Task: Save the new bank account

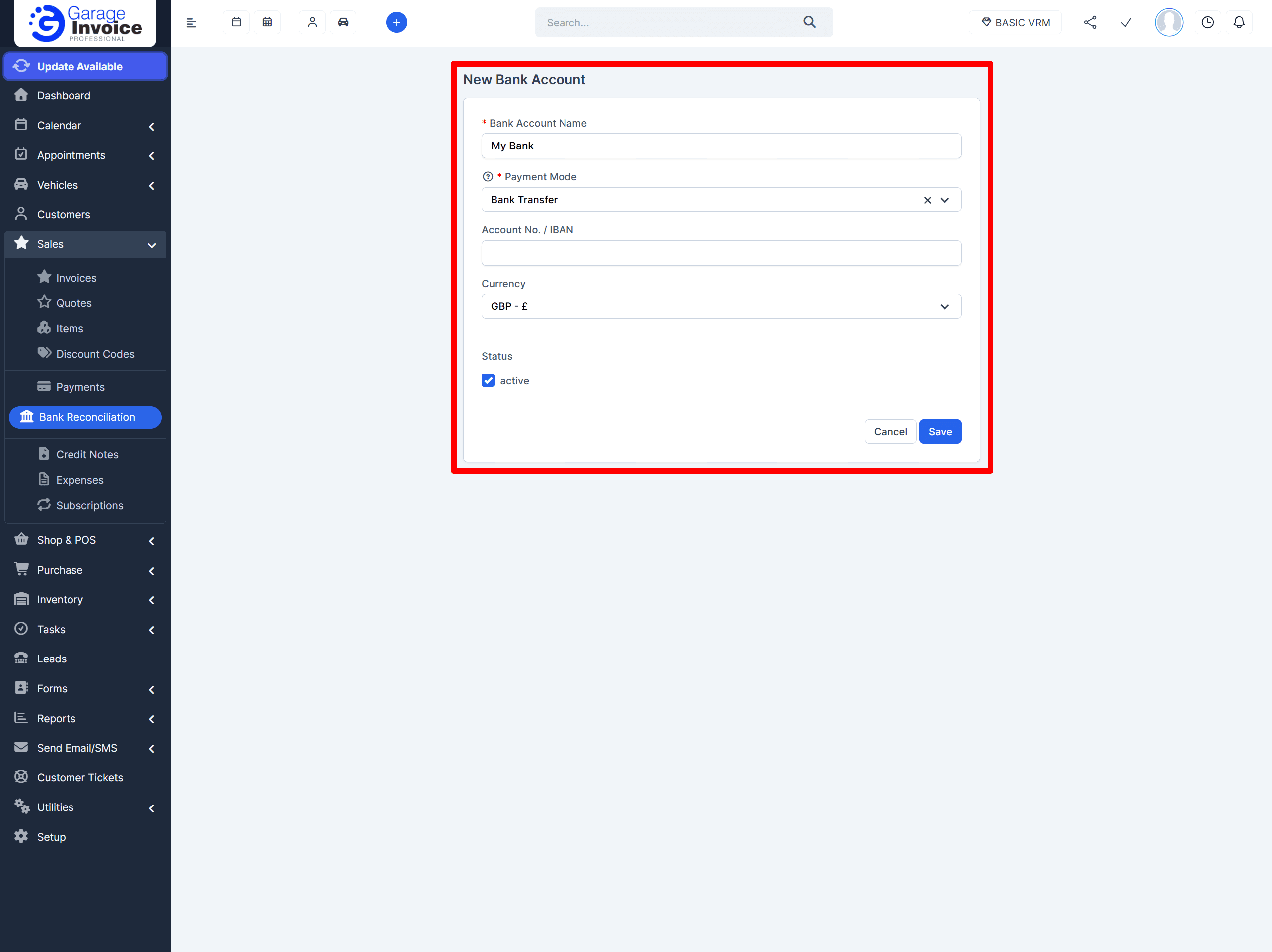Action: [x=940, y=432]
